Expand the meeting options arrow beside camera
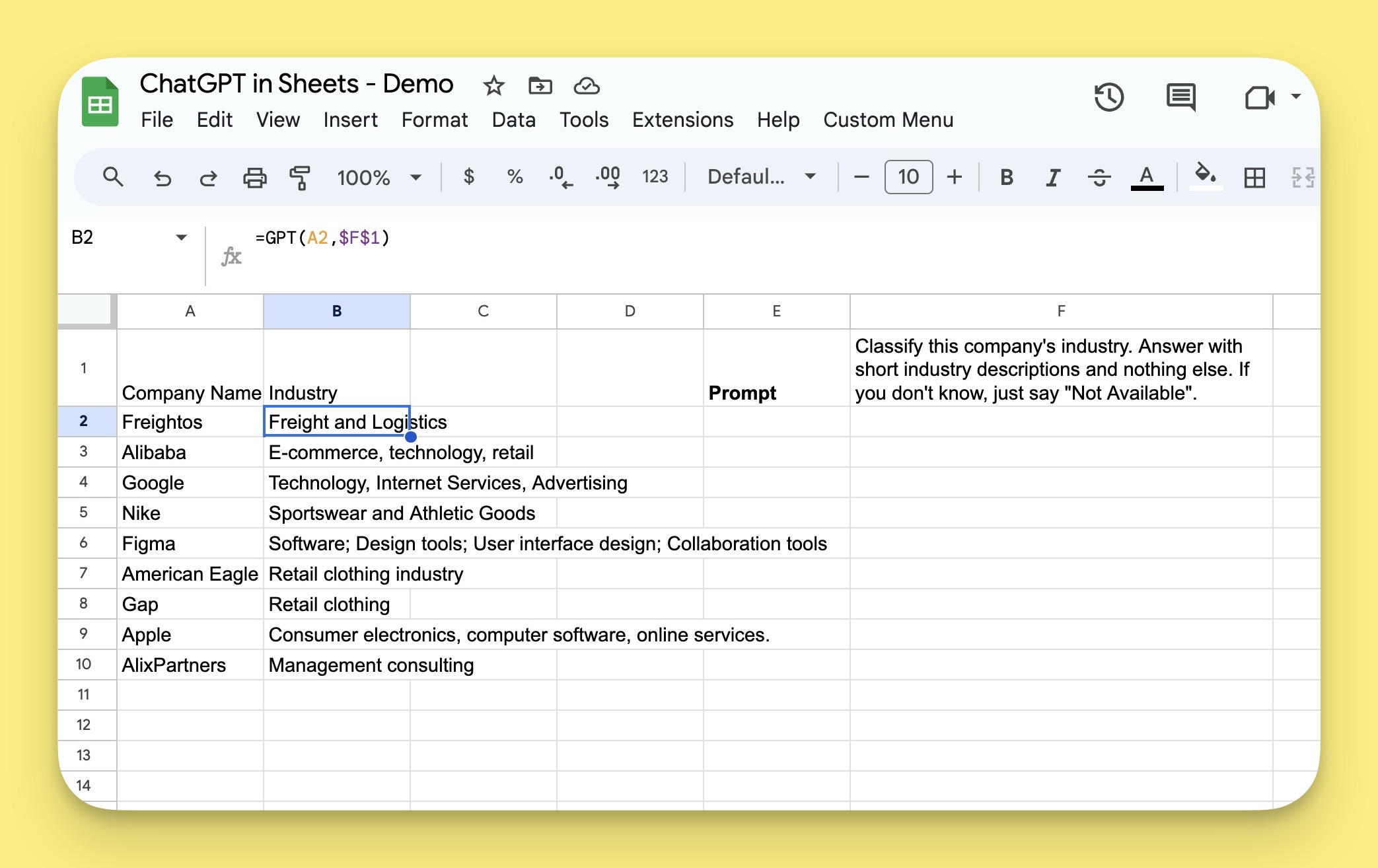 (x=1296, y=96)
